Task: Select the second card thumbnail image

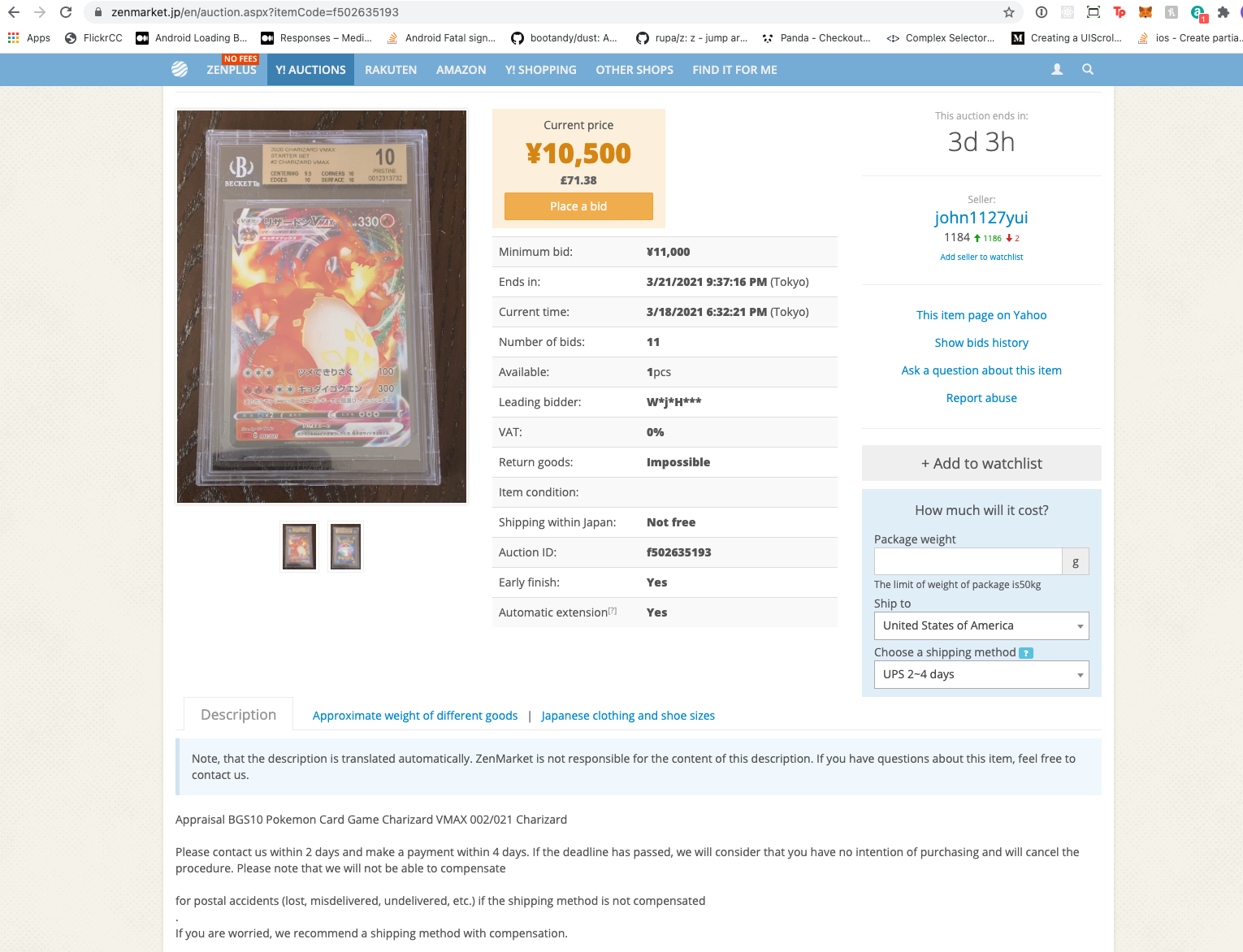Action: [345, 547]
